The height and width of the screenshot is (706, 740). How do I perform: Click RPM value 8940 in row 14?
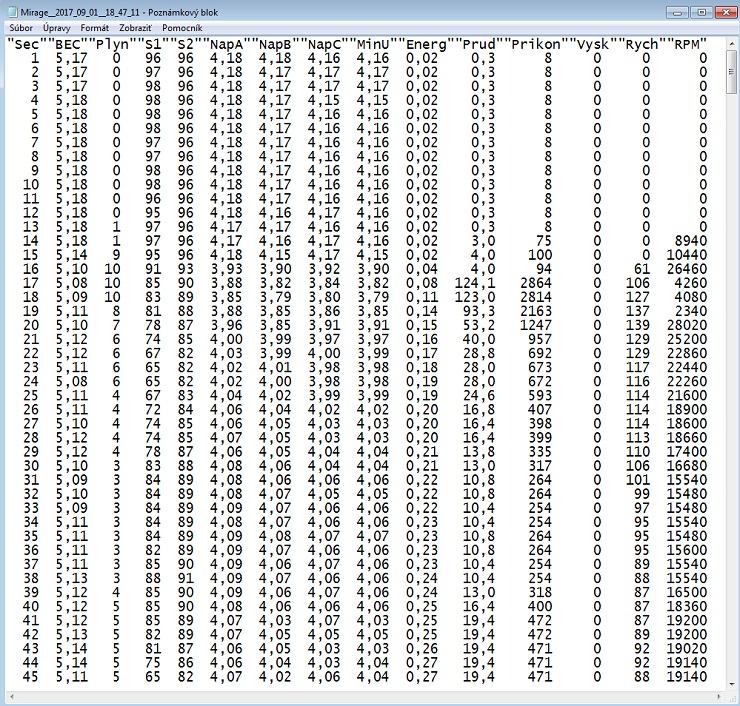pos(690,241)
